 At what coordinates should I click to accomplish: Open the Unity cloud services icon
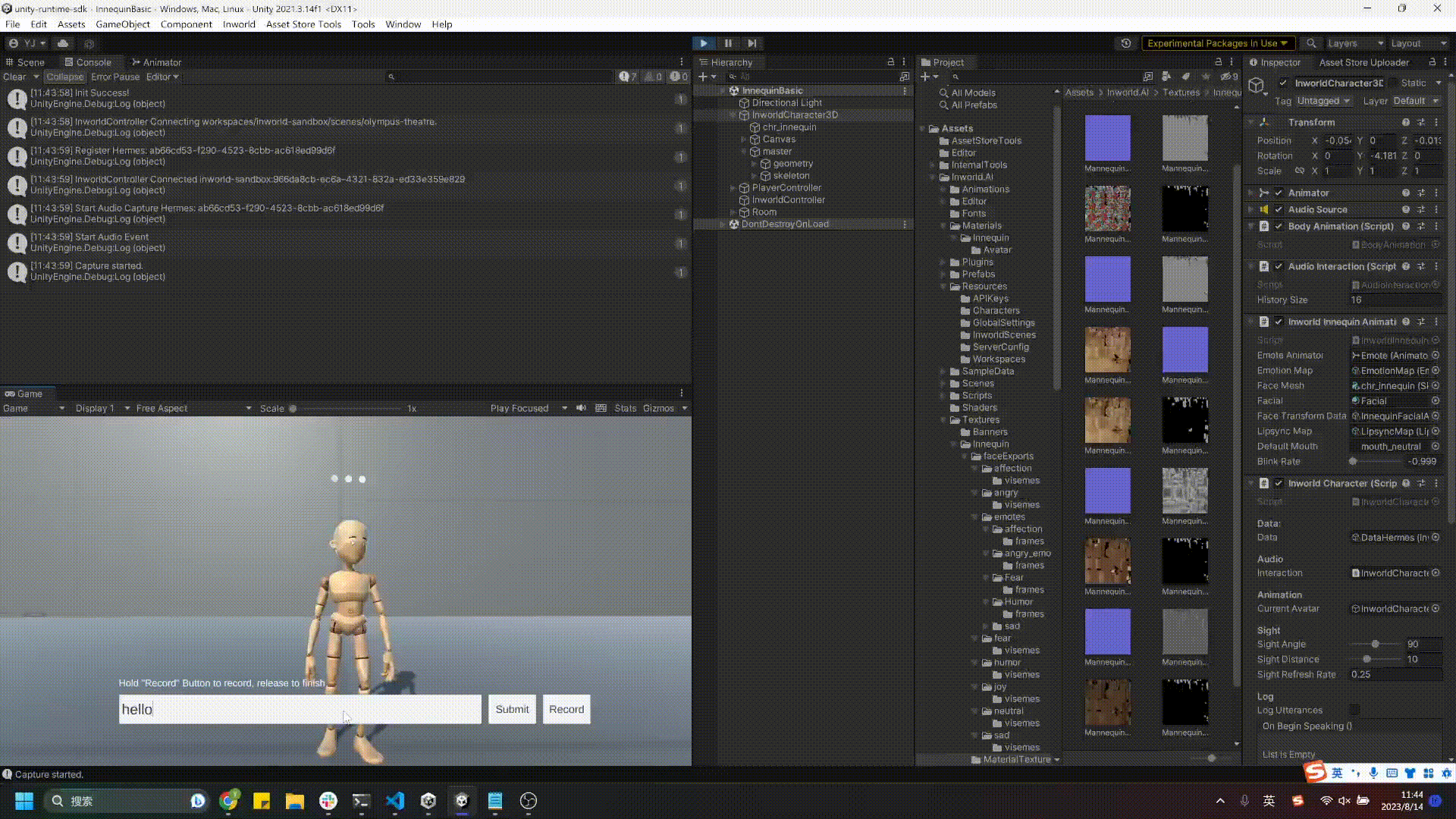click(x=63, y=43)
